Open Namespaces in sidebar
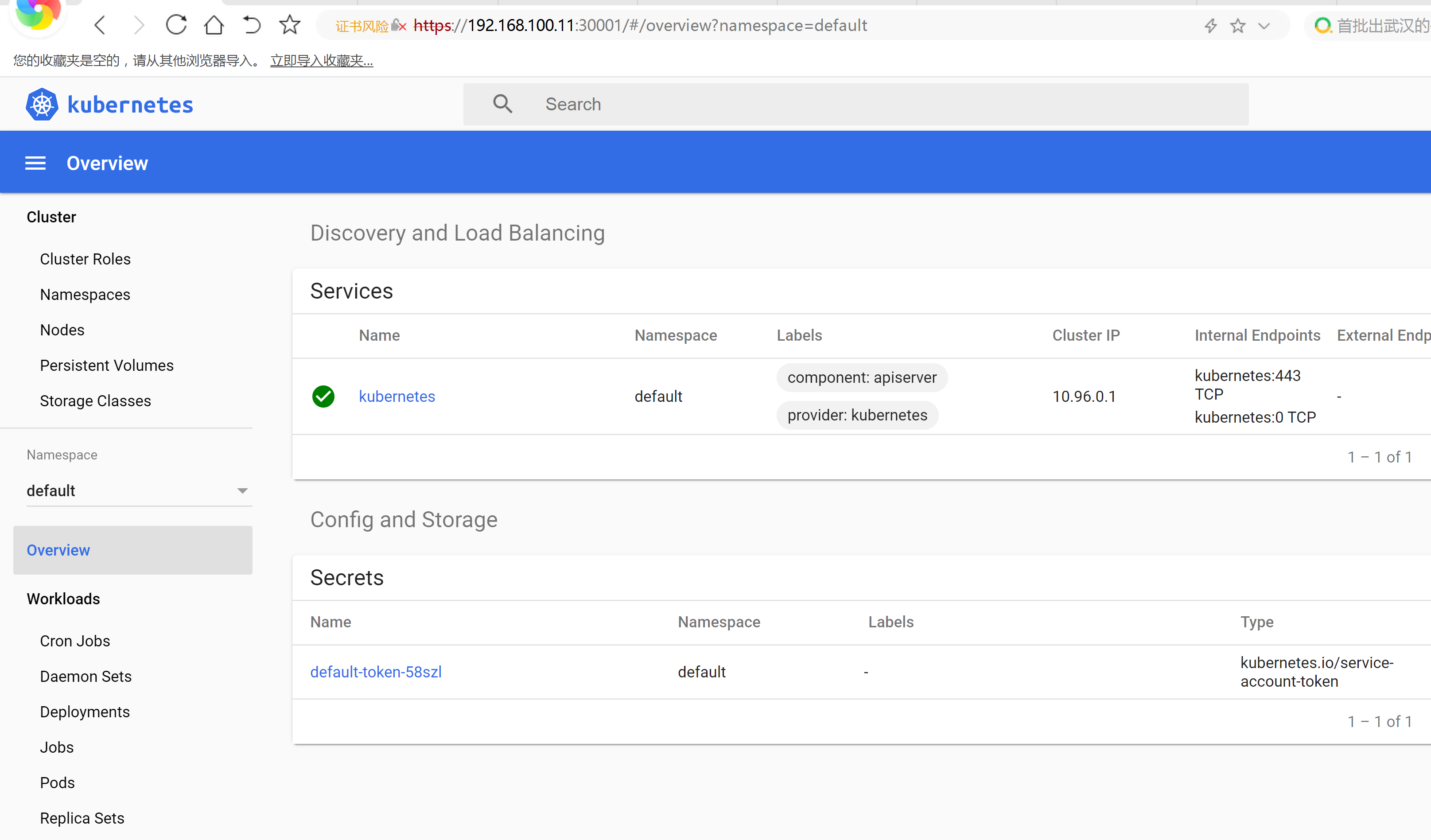1431x840 pixels. [85, 295]
